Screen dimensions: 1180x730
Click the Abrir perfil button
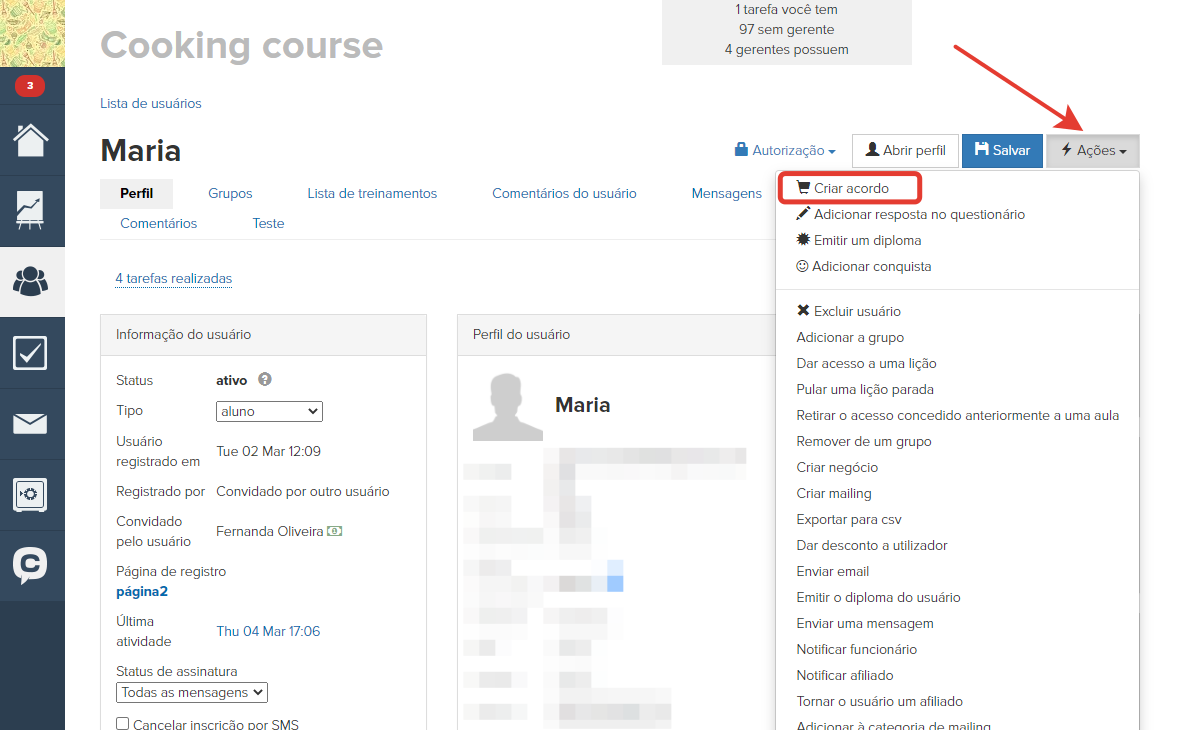click(905, 151)
